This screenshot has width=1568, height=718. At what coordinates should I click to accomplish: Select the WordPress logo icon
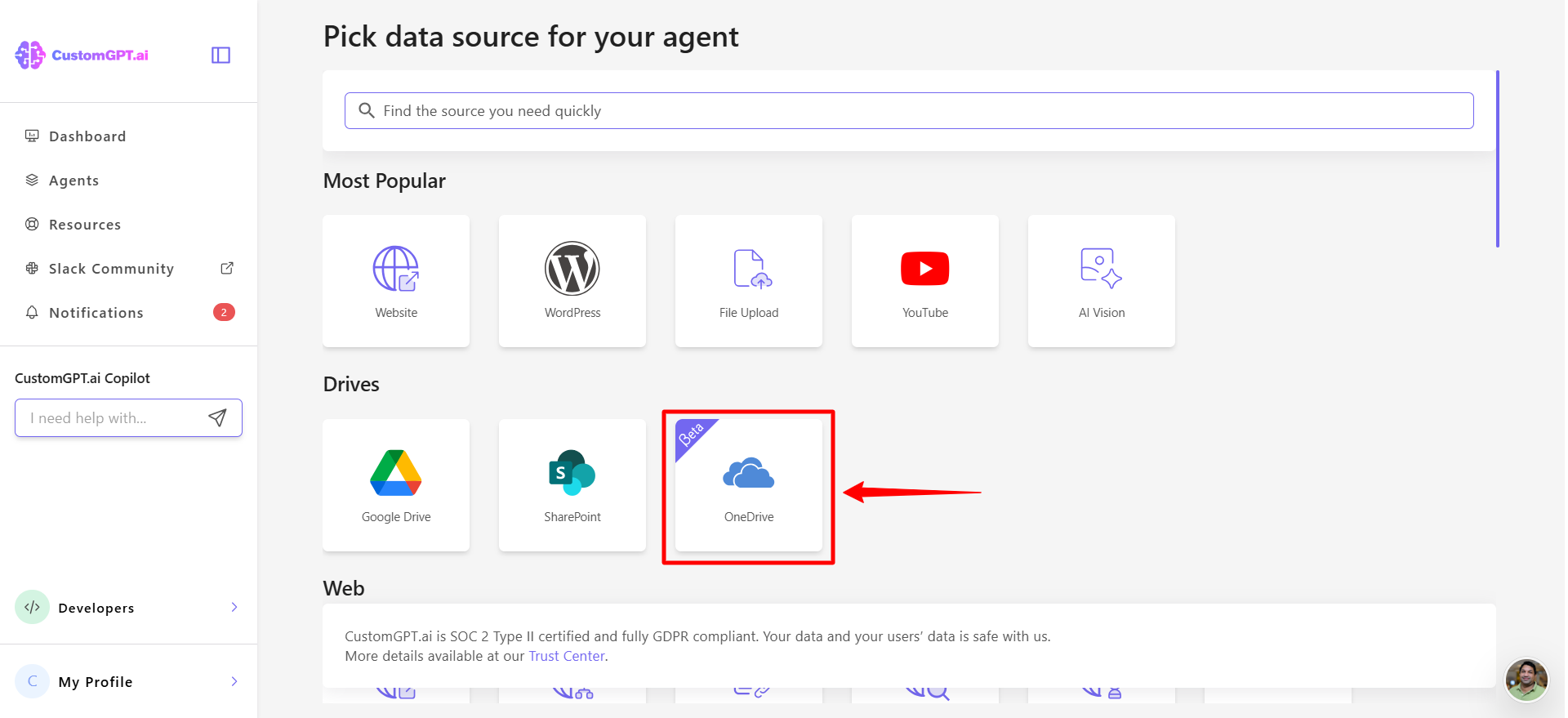(x=572, y=269)
